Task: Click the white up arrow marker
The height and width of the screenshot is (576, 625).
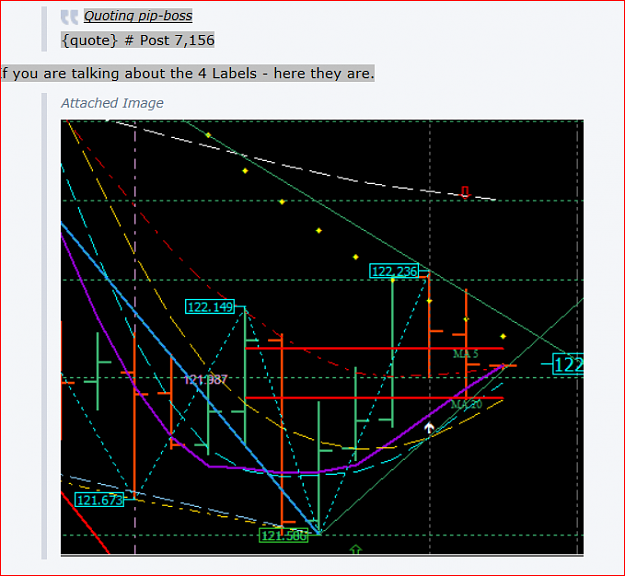Action: click(429, 428)
